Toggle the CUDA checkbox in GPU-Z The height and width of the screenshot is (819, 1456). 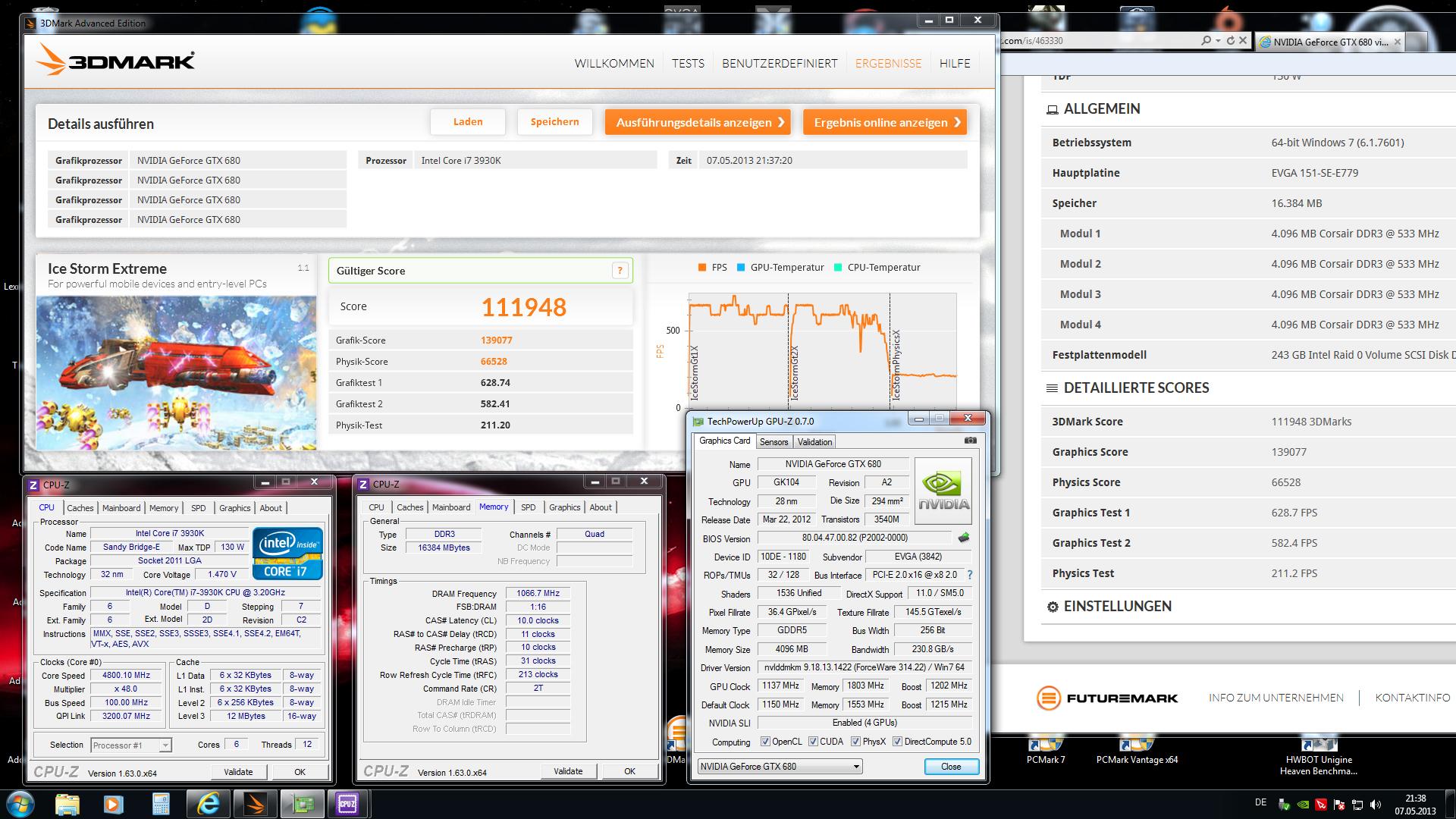point(813,742)
